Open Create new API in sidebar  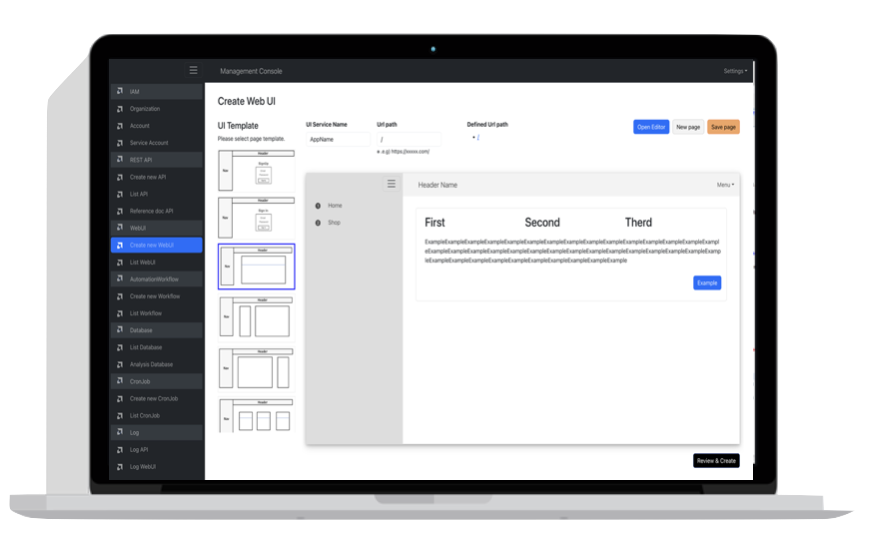(148, 177)
